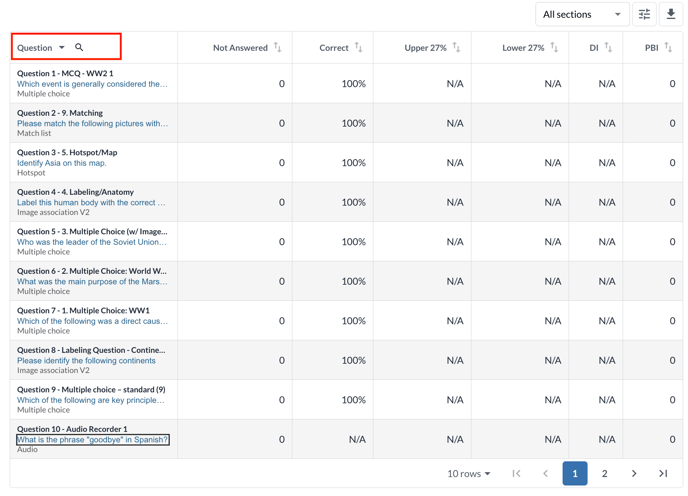The image size is (688, 496).
Task: Sort by Upper 27% column arrows
Action: click(x=456, y=47)
